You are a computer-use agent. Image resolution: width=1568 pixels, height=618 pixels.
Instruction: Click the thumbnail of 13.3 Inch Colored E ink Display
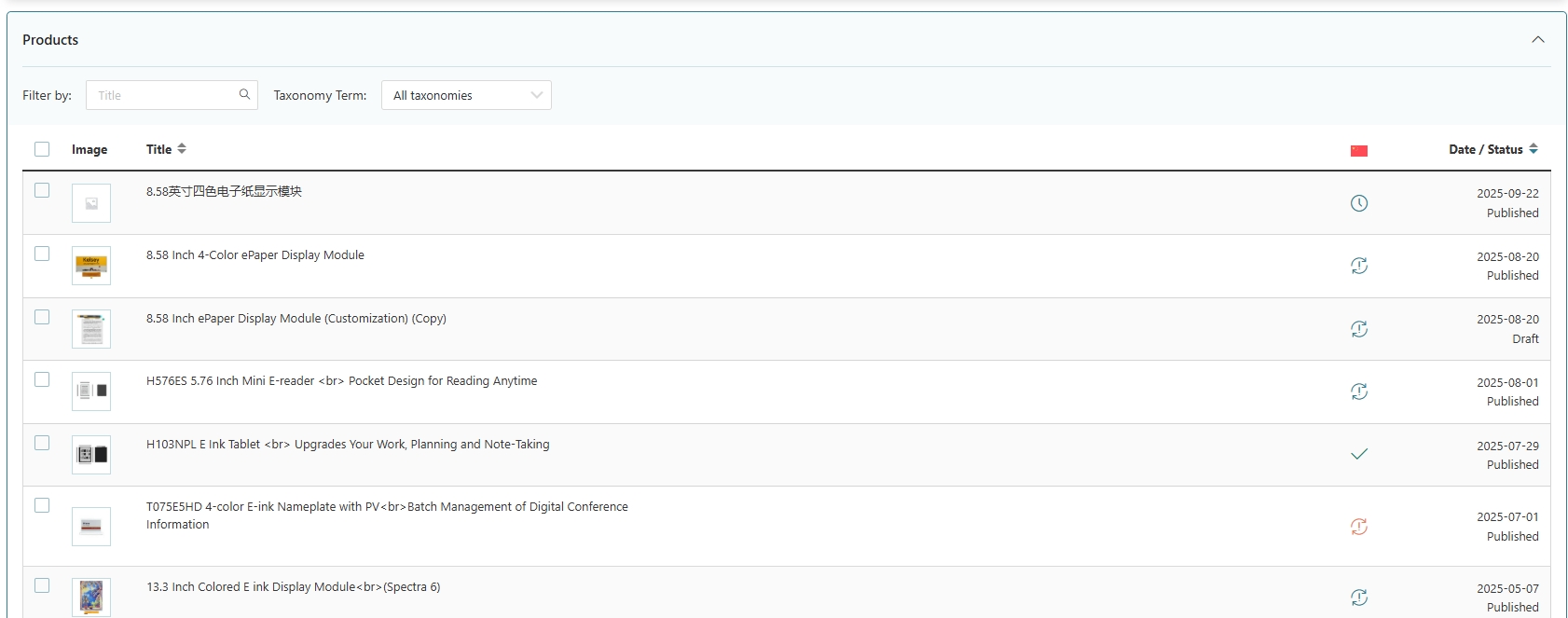pyautogui.click(x=91, y=597)
